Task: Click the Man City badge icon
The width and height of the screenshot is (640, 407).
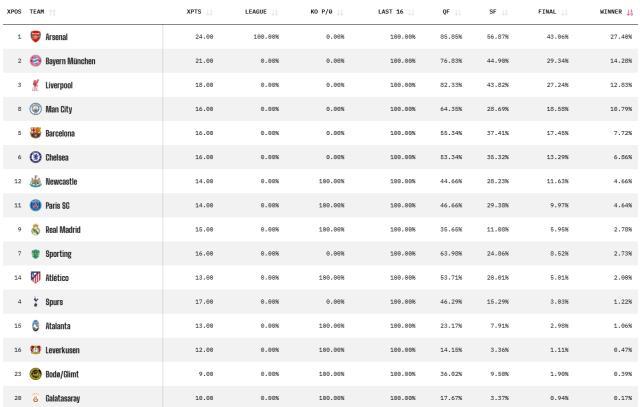Action: point(35,109)
